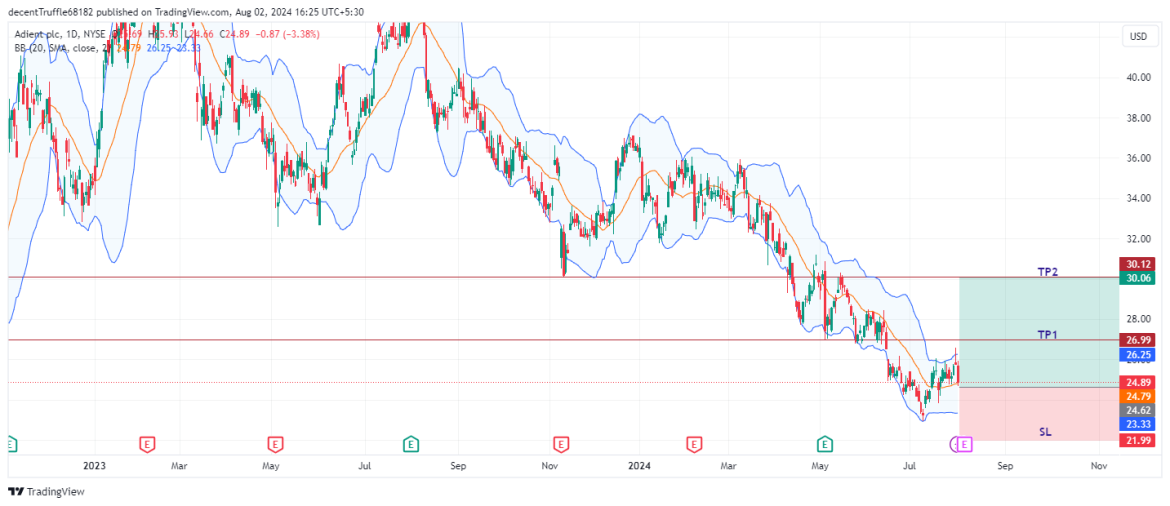Click the 2024 label on time axis
The height and width of the screenshot is (506, 1170).
tap(640, 466)
